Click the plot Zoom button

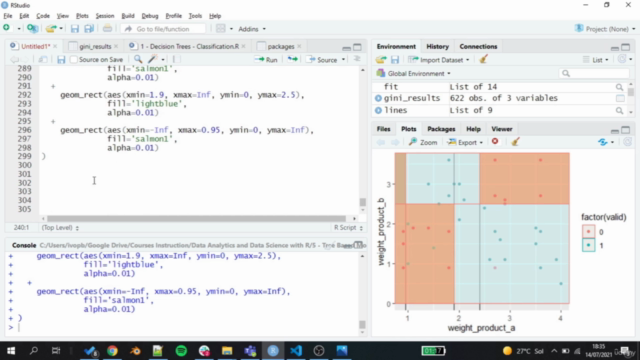point(423,142)
